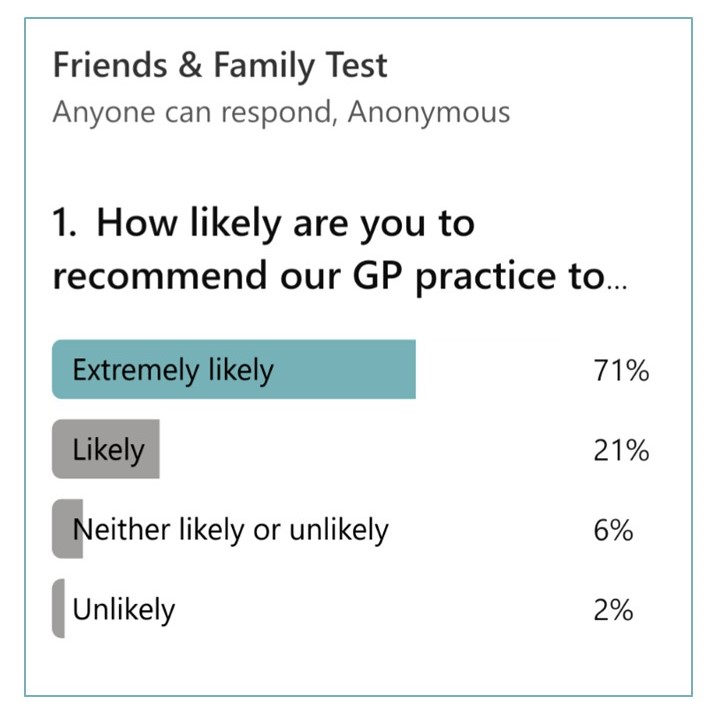Screen dimensions: 713x717
Task: Click the question number 1.
Action: 64,223
